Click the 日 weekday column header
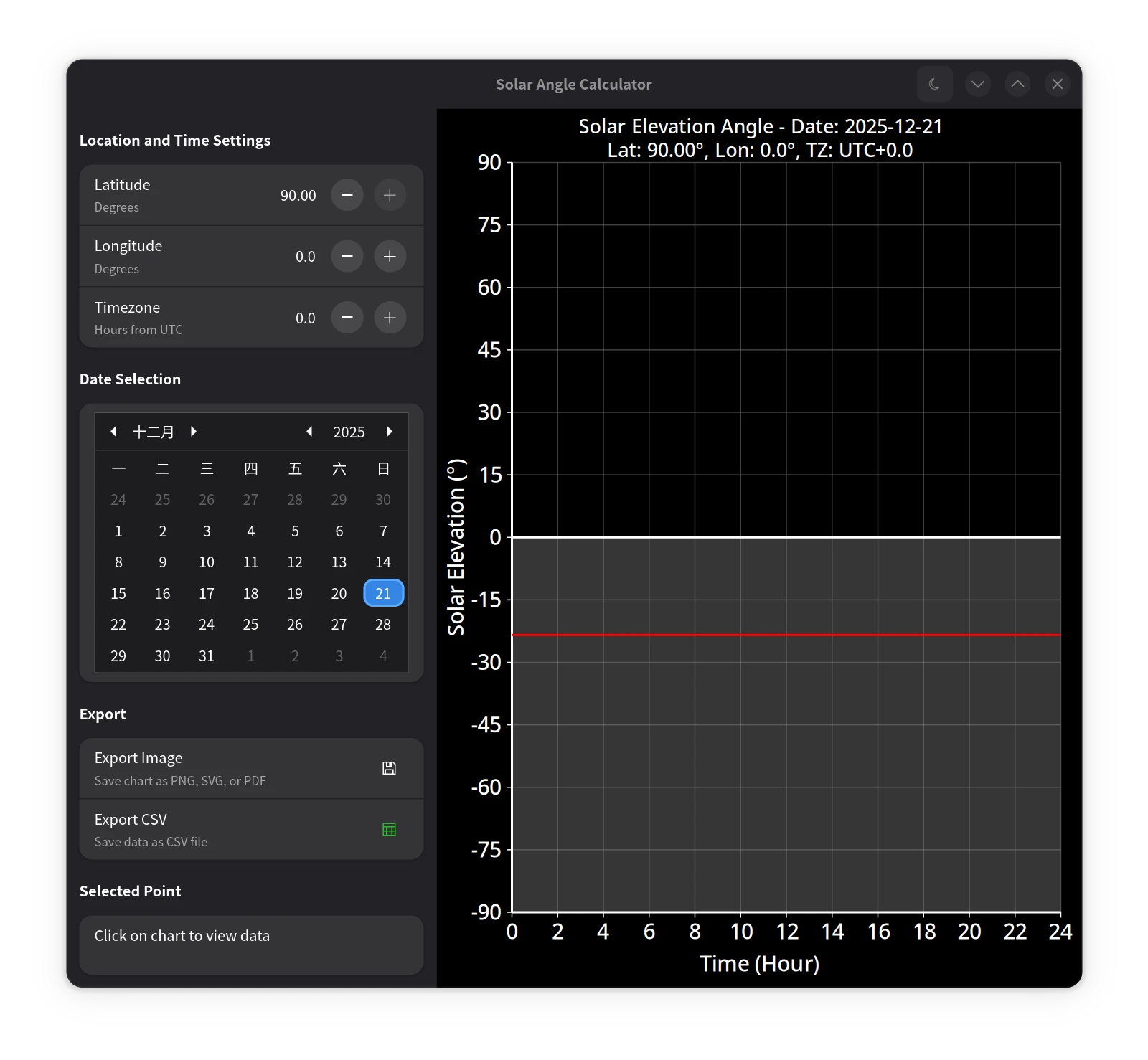The height and width of the screenshot is (1060, 1148). [x=383, y=469]
